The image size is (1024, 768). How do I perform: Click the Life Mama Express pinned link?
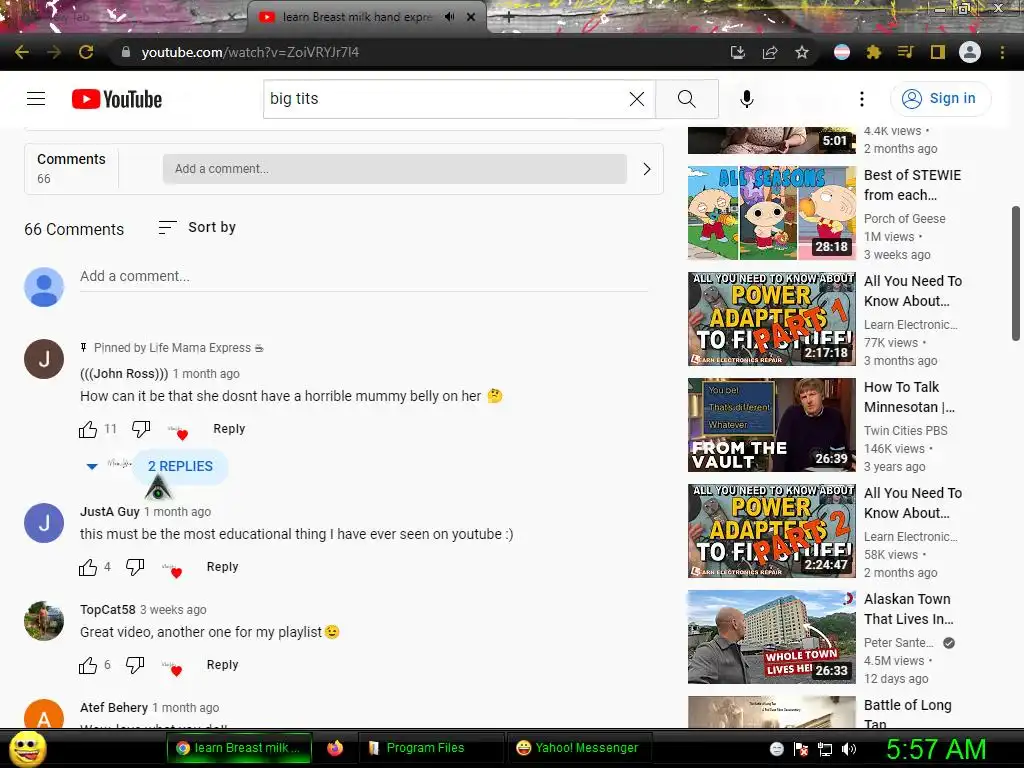click(179, 348)
